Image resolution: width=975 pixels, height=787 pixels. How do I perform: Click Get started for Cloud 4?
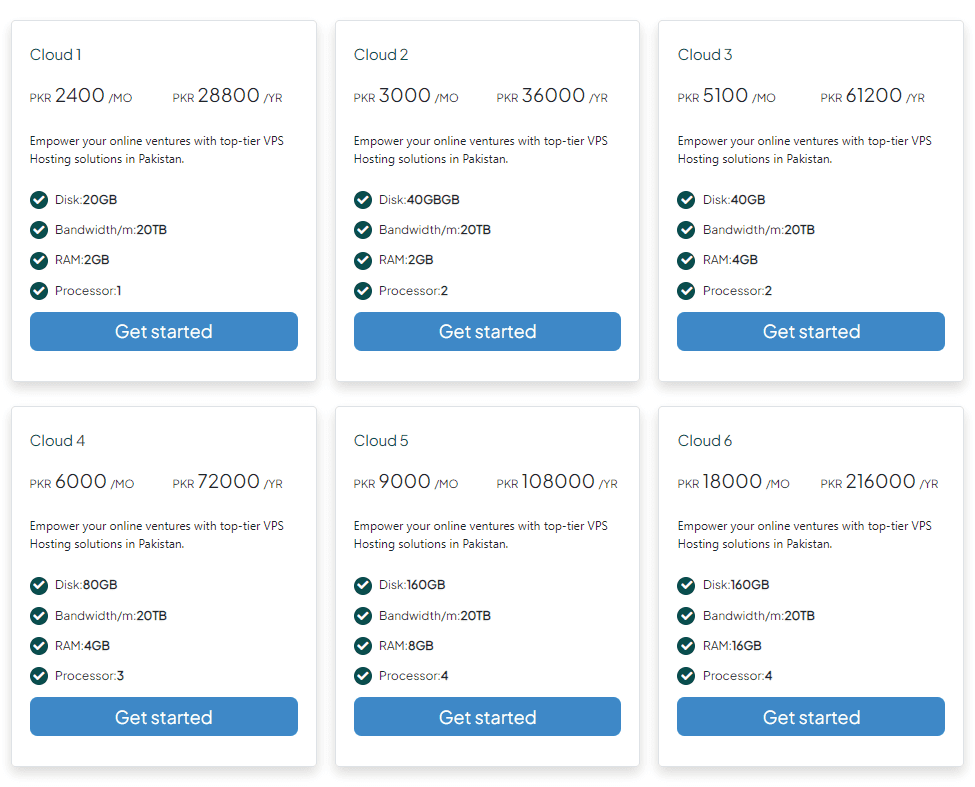[x=163, y=717]
